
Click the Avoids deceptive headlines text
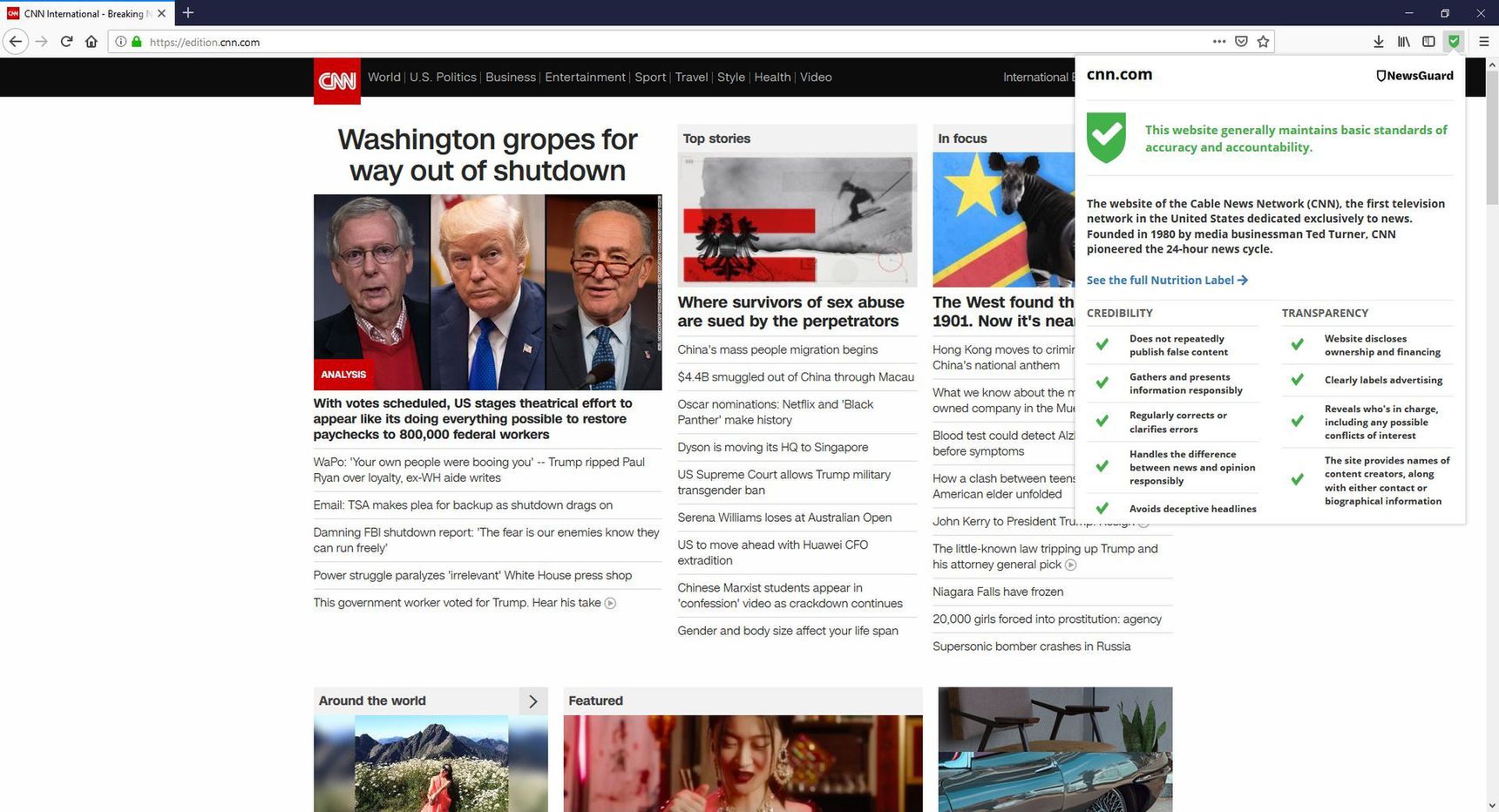coord(1193,509)
